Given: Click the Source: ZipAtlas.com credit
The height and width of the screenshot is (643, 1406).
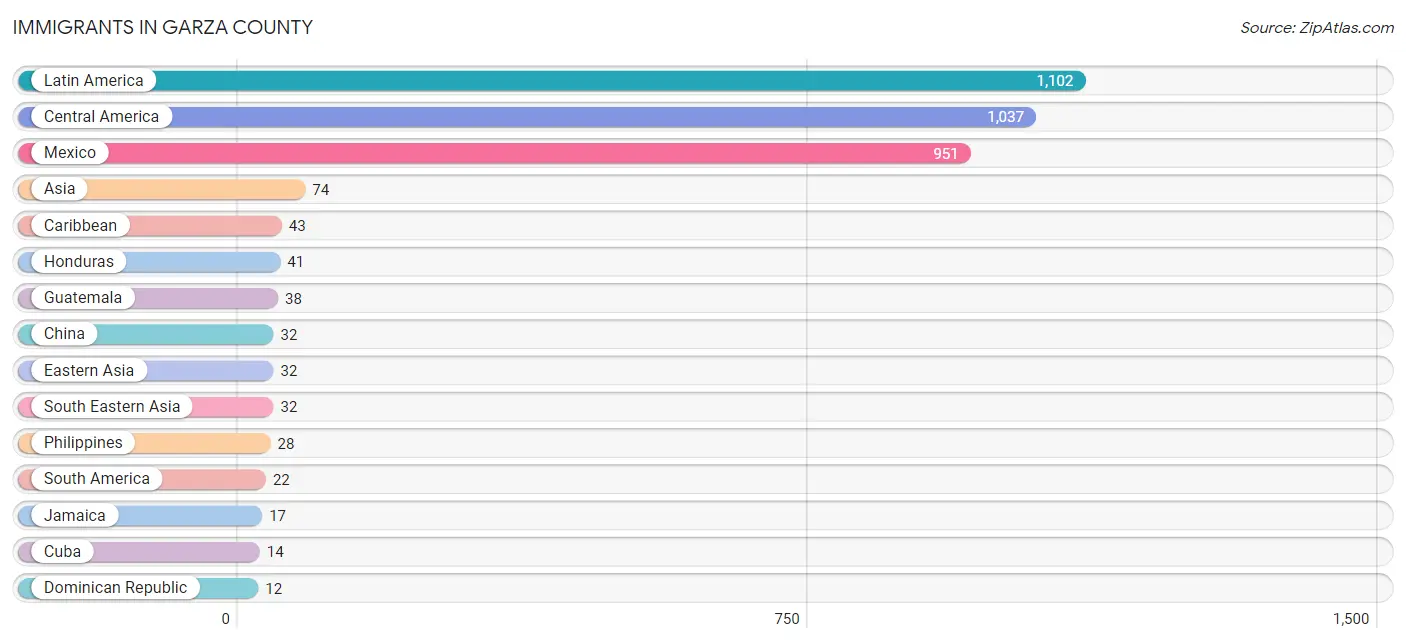Looking at the screenshot, I should tap(1317, 27).
